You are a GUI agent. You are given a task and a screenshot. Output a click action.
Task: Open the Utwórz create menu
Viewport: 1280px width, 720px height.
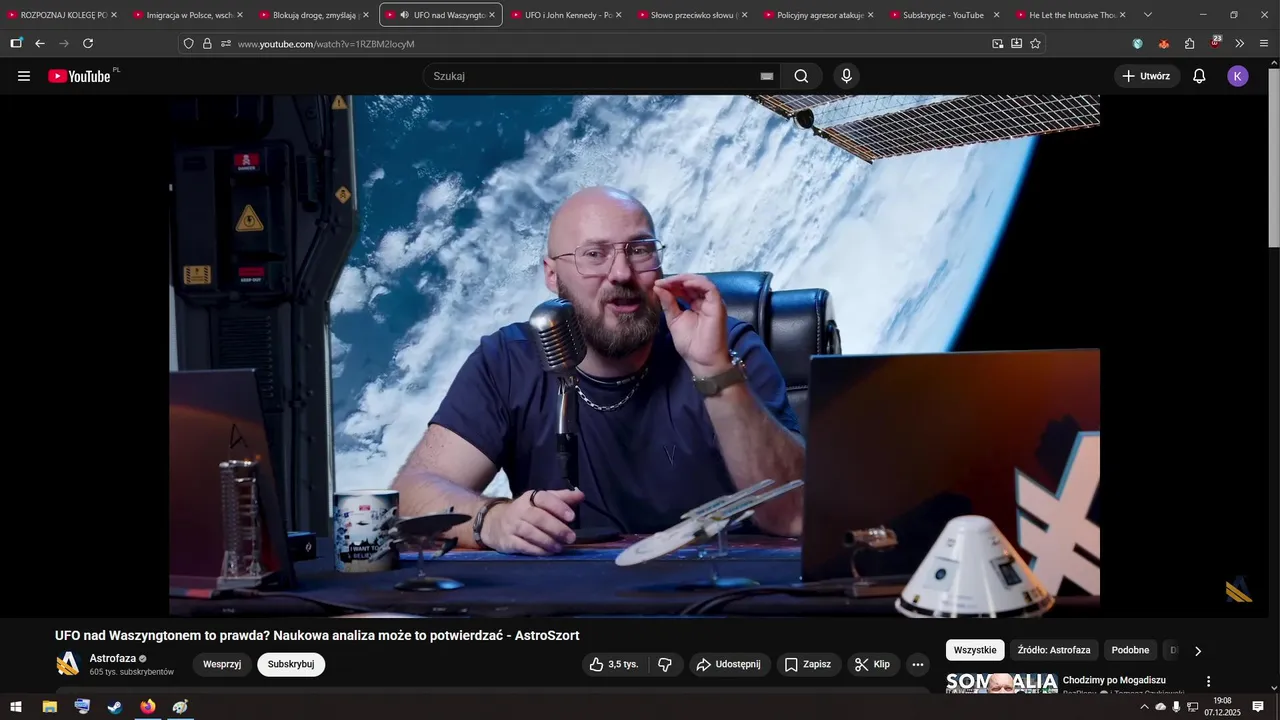tap(1147, 76)
